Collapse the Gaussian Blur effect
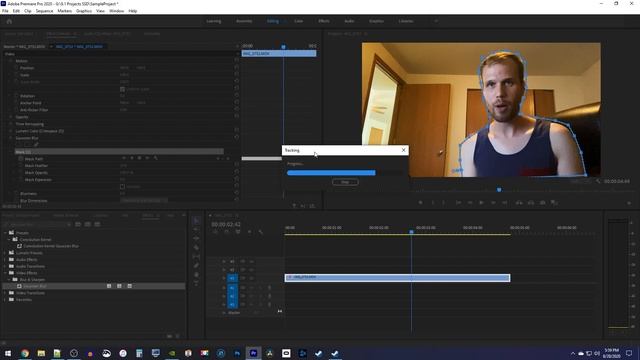The image size is (640, 360). pos(11,138)
